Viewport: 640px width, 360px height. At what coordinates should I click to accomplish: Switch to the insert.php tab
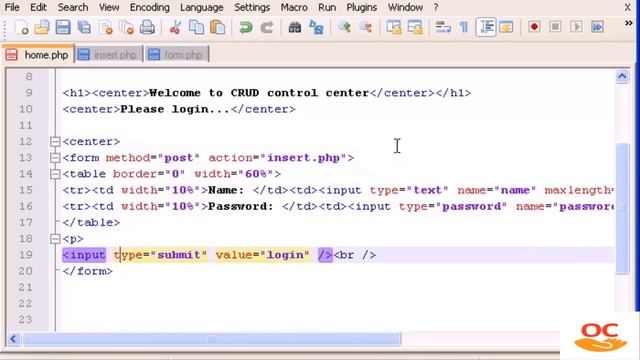point(109,55)
